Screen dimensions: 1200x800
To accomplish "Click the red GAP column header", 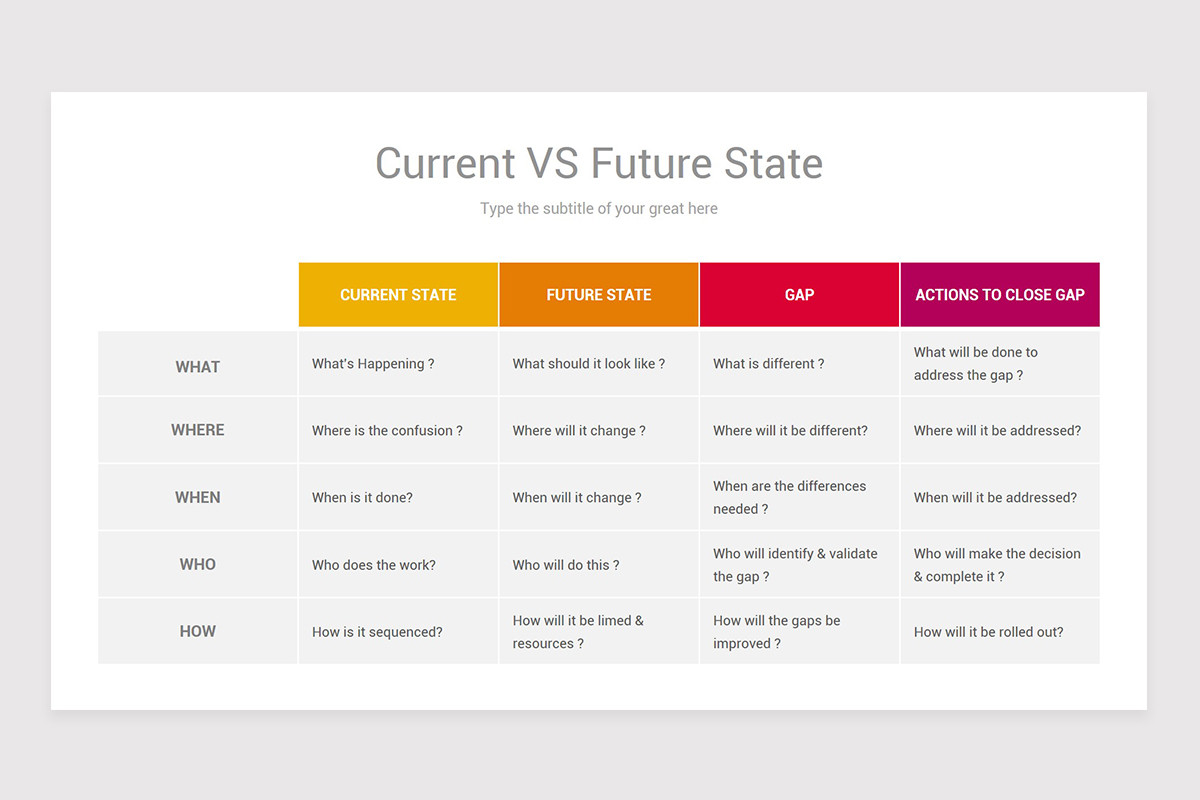I will pos(799,295).
